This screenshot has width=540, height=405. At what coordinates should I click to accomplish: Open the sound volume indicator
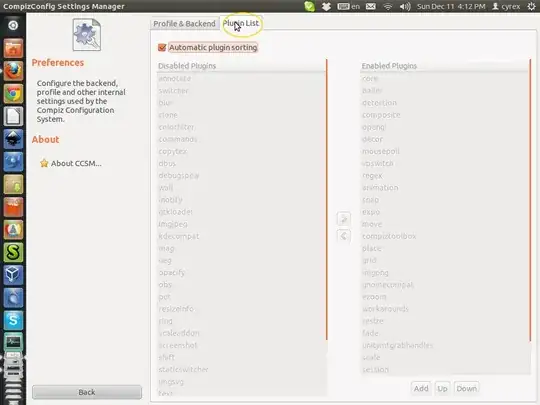[x=405, y=6]
